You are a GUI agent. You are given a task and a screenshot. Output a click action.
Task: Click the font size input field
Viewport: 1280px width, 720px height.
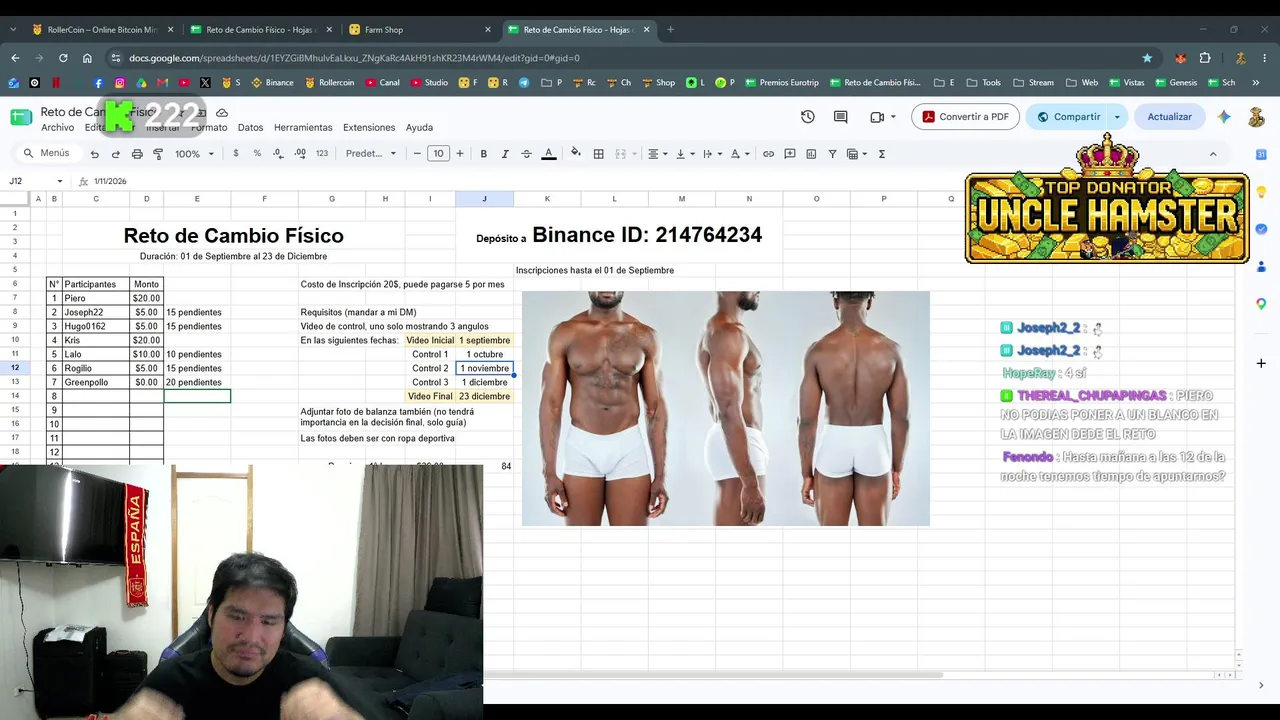[x=439, y=154]
